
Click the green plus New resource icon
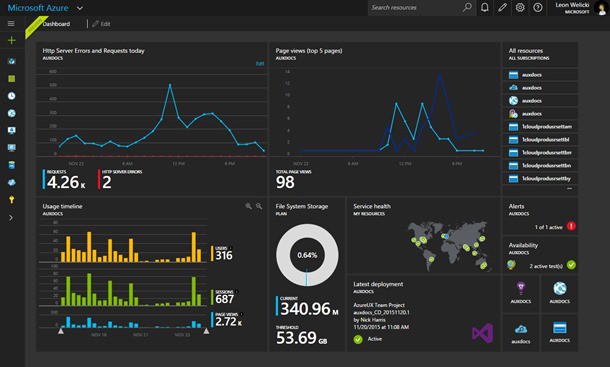coord(11,40)
